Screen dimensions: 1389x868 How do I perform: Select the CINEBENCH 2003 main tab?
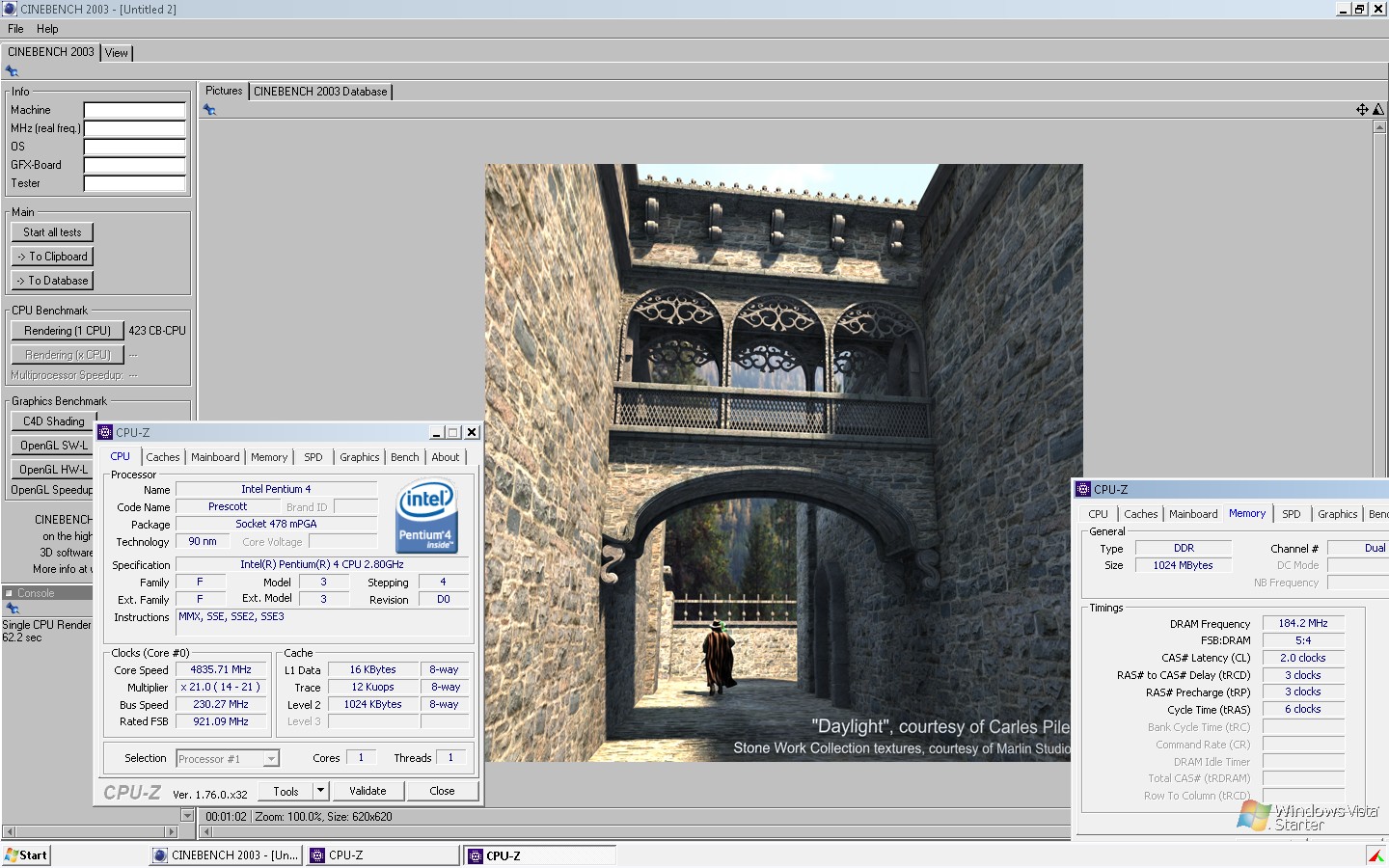pyautogui.click(x=51, y=52)
